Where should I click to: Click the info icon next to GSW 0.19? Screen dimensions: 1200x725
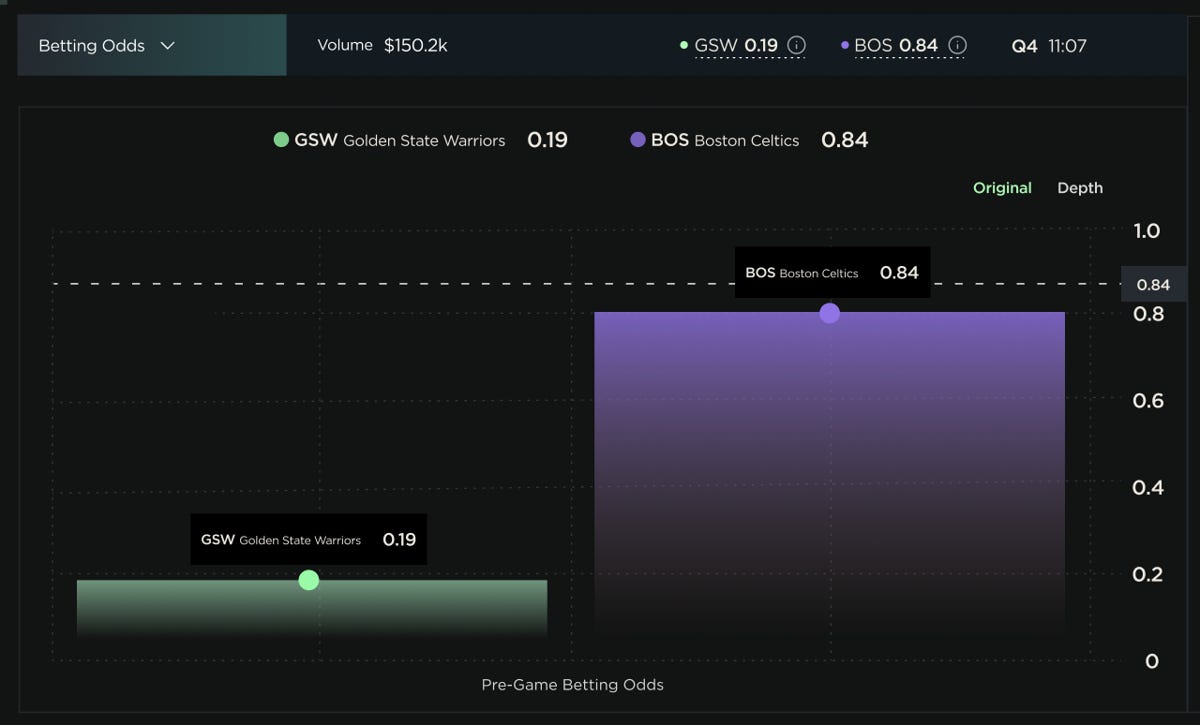tap(796, 45)
